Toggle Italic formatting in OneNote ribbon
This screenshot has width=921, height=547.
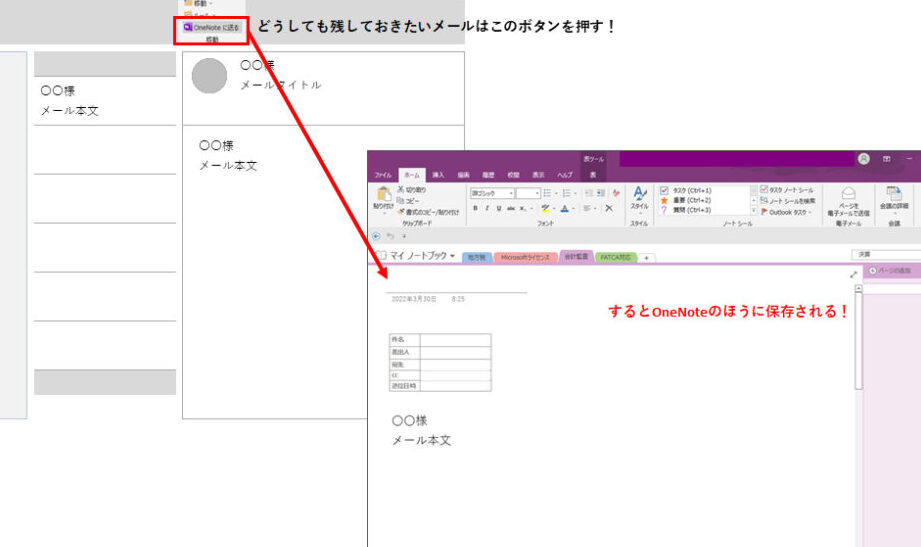487,209
